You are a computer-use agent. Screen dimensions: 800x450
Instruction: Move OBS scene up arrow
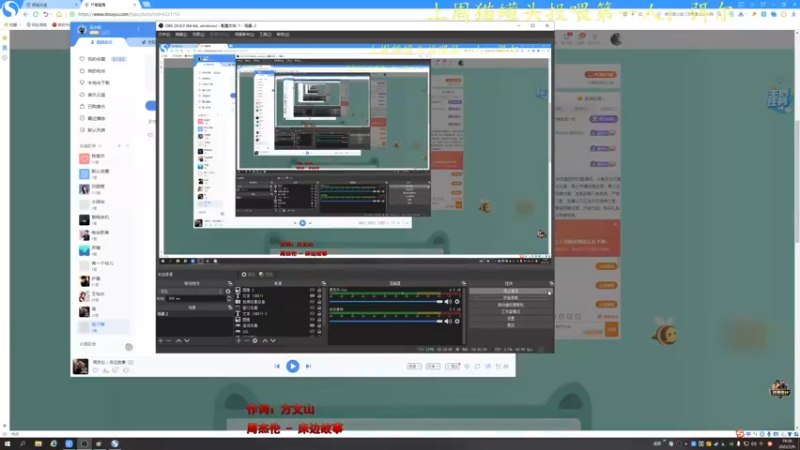point(178,340)
